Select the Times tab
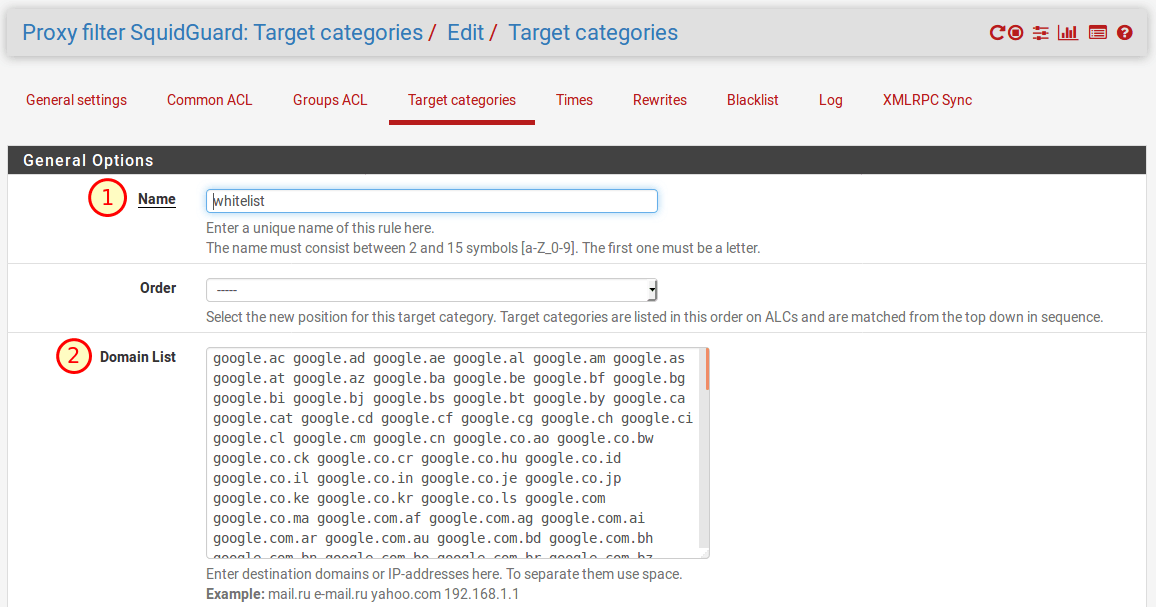The width and height of the screenshot is (1156, 607). (x=574, y=100)
